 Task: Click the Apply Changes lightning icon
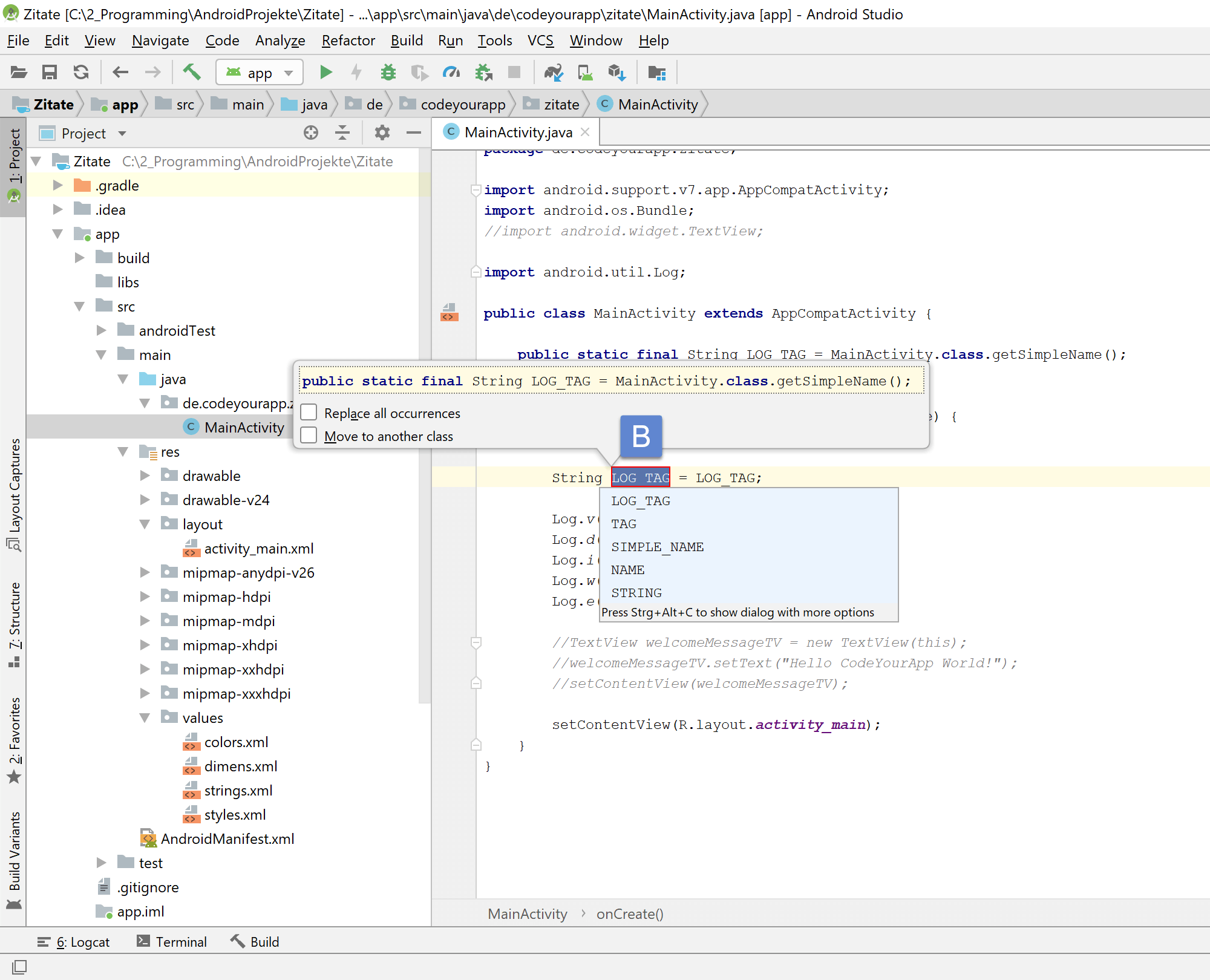pos(357,73)
